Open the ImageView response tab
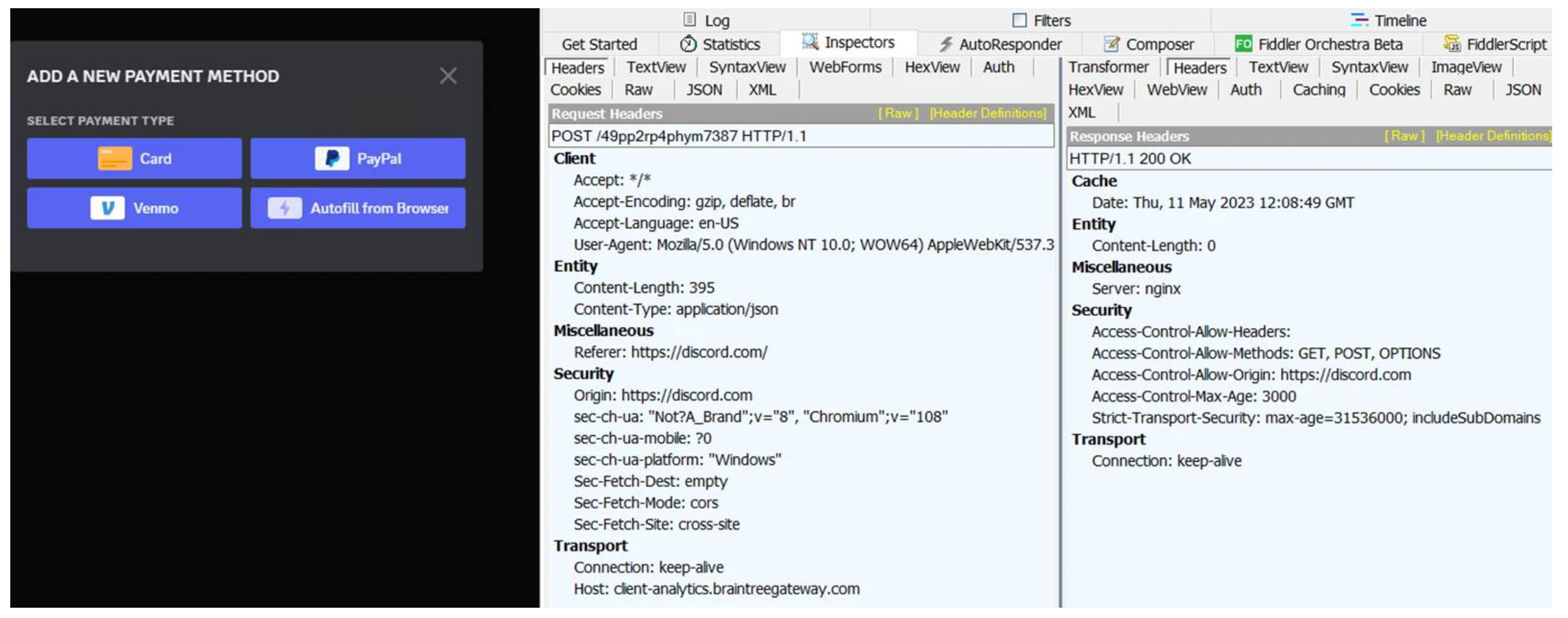The image size is (1568, 618). 1466,67
